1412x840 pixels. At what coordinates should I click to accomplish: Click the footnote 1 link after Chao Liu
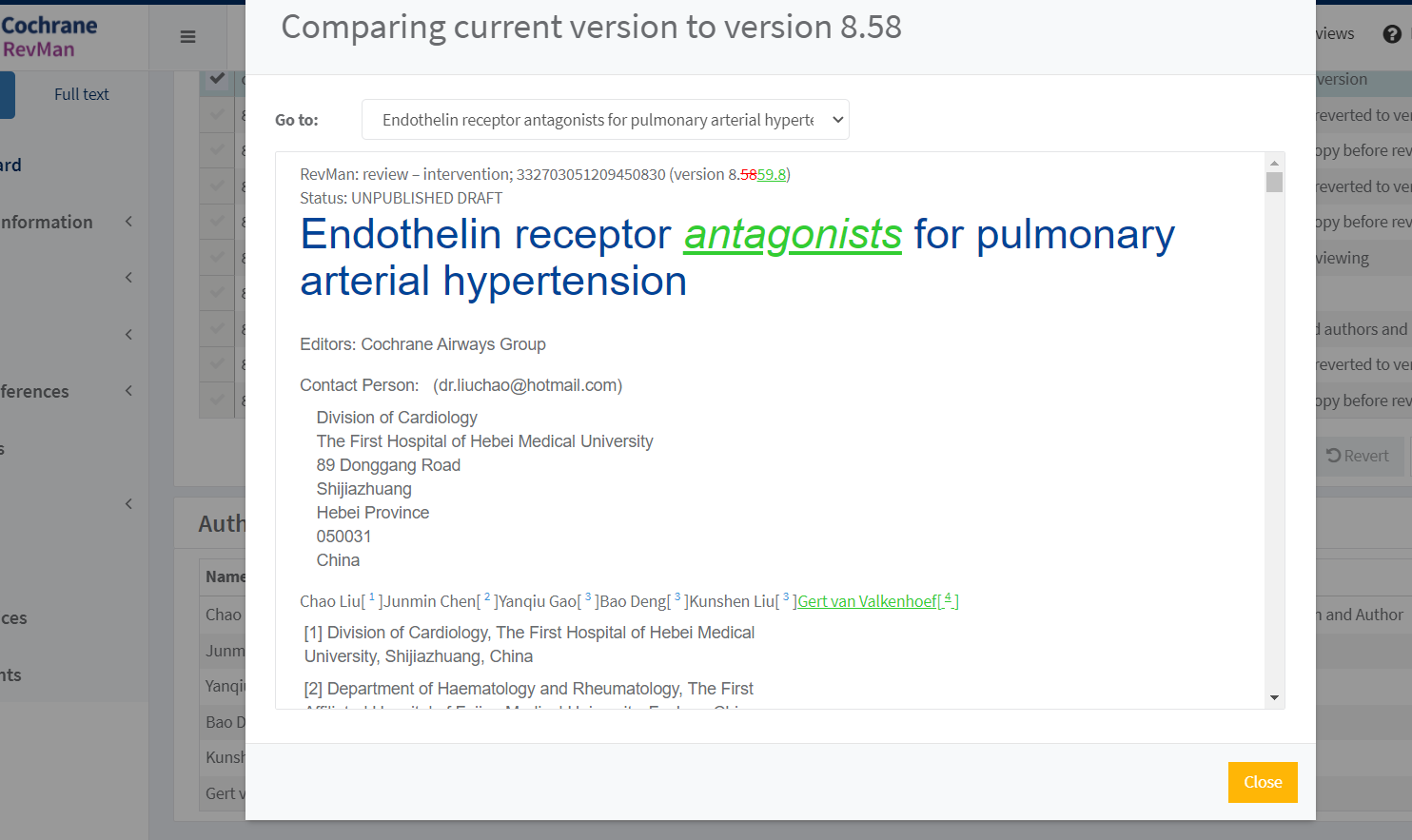pyautogui.click(x=372, y=598)
